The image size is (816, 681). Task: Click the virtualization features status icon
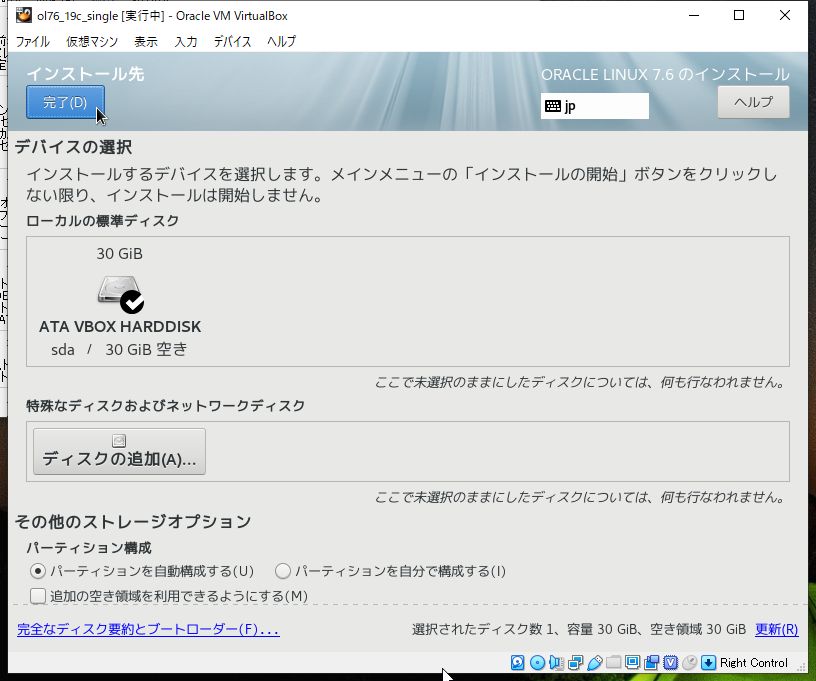tap(670, 662)
